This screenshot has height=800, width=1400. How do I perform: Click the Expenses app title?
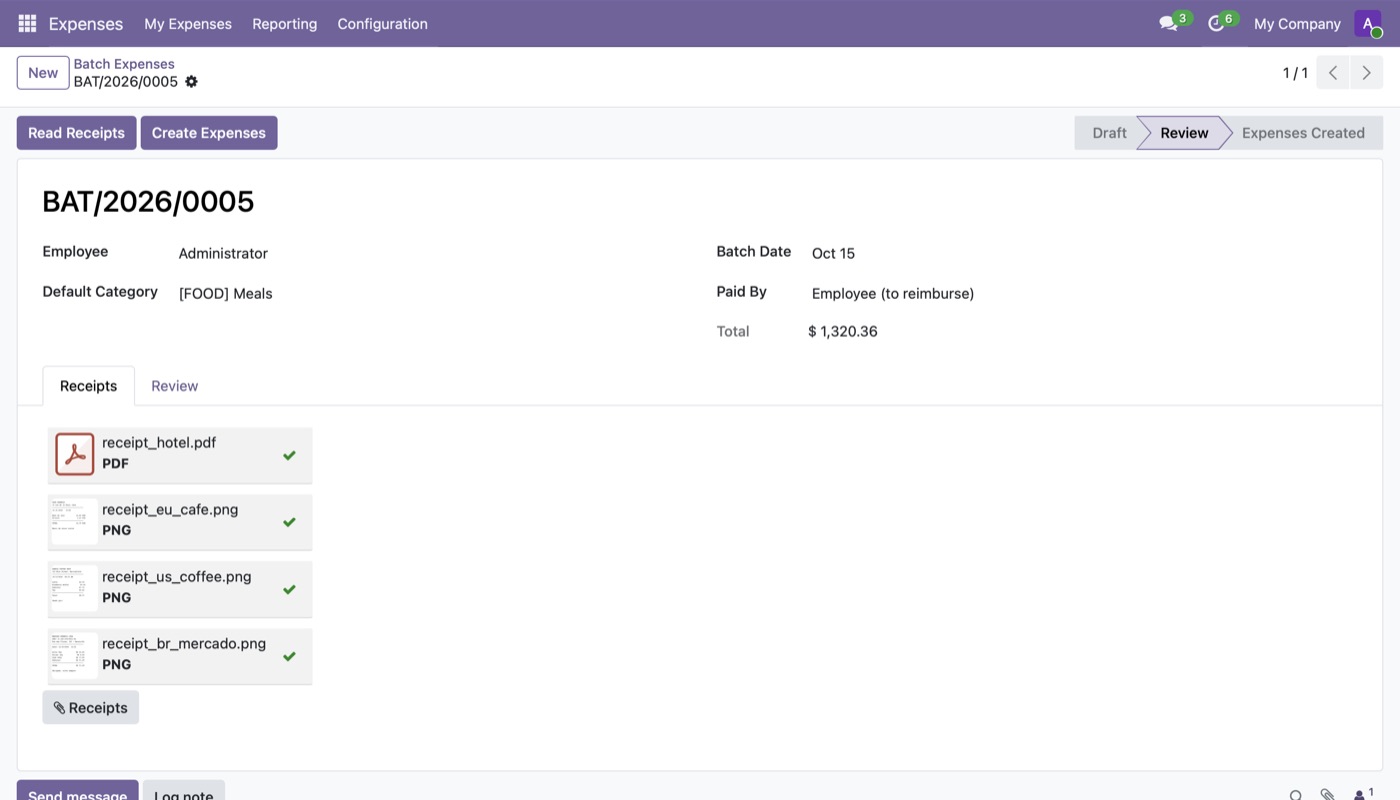click(x=86, y=23)
